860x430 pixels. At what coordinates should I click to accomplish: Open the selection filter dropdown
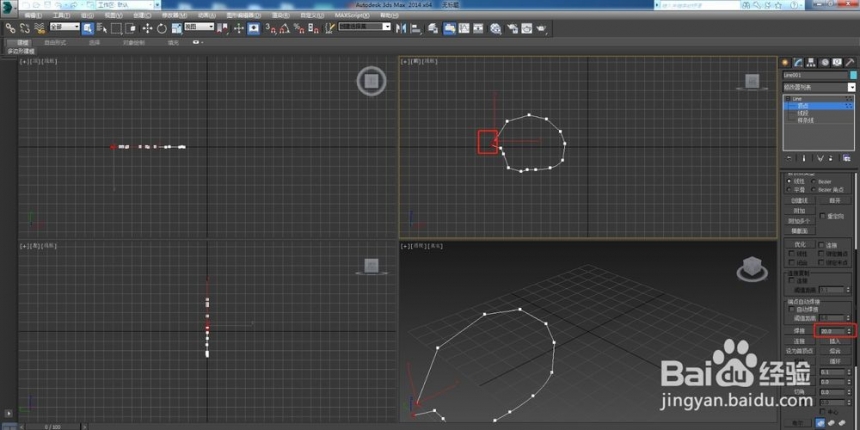65,27
